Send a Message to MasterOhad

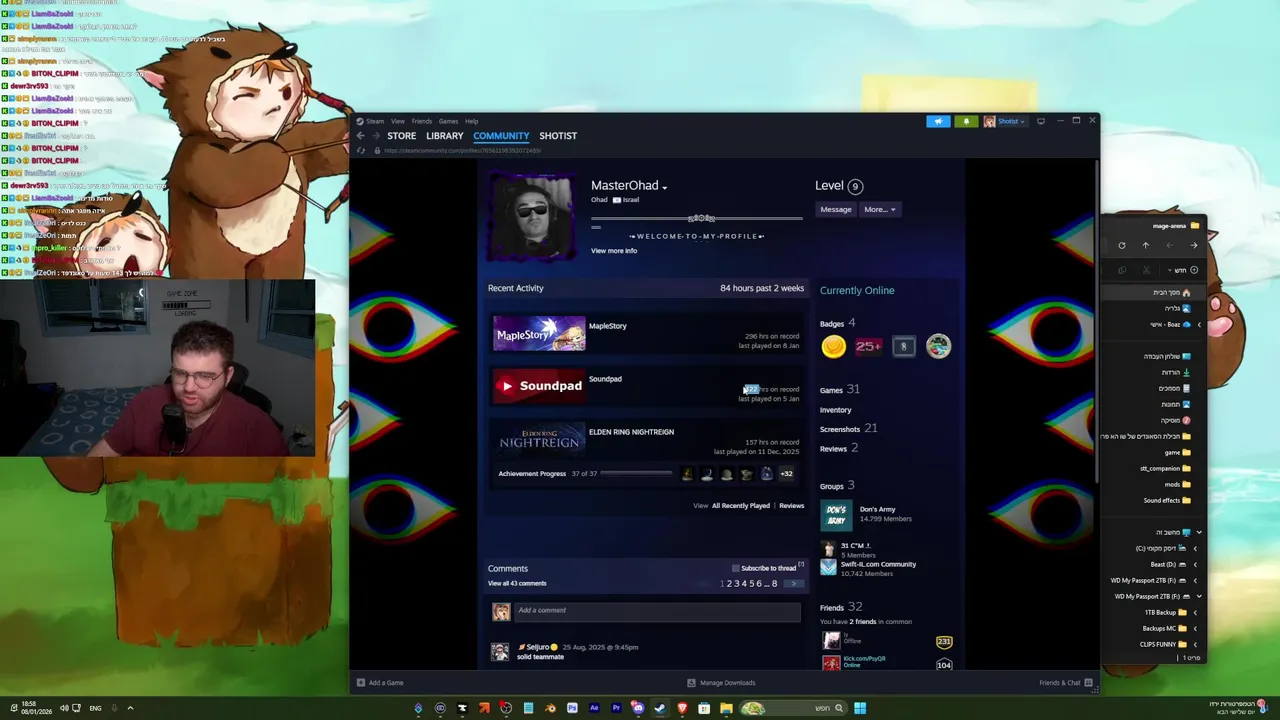coord(836,209)
